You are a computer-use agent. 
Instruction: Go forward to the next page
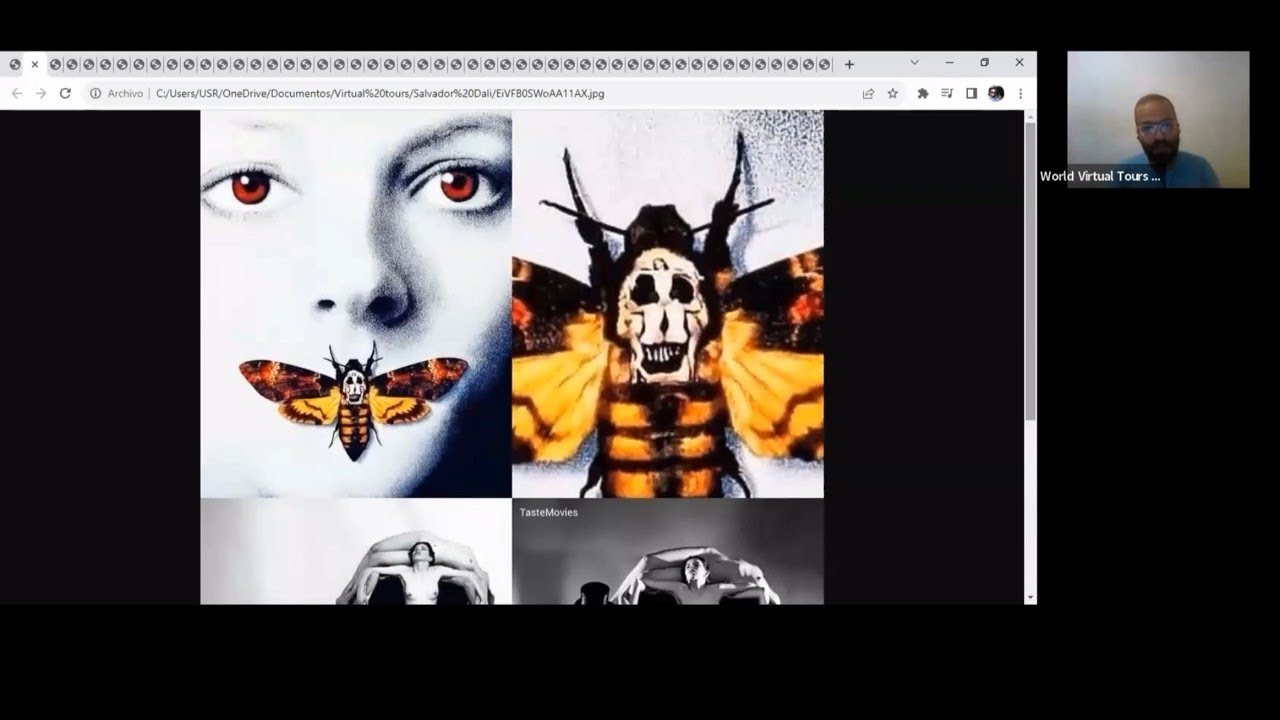click(x=41, y=93)
